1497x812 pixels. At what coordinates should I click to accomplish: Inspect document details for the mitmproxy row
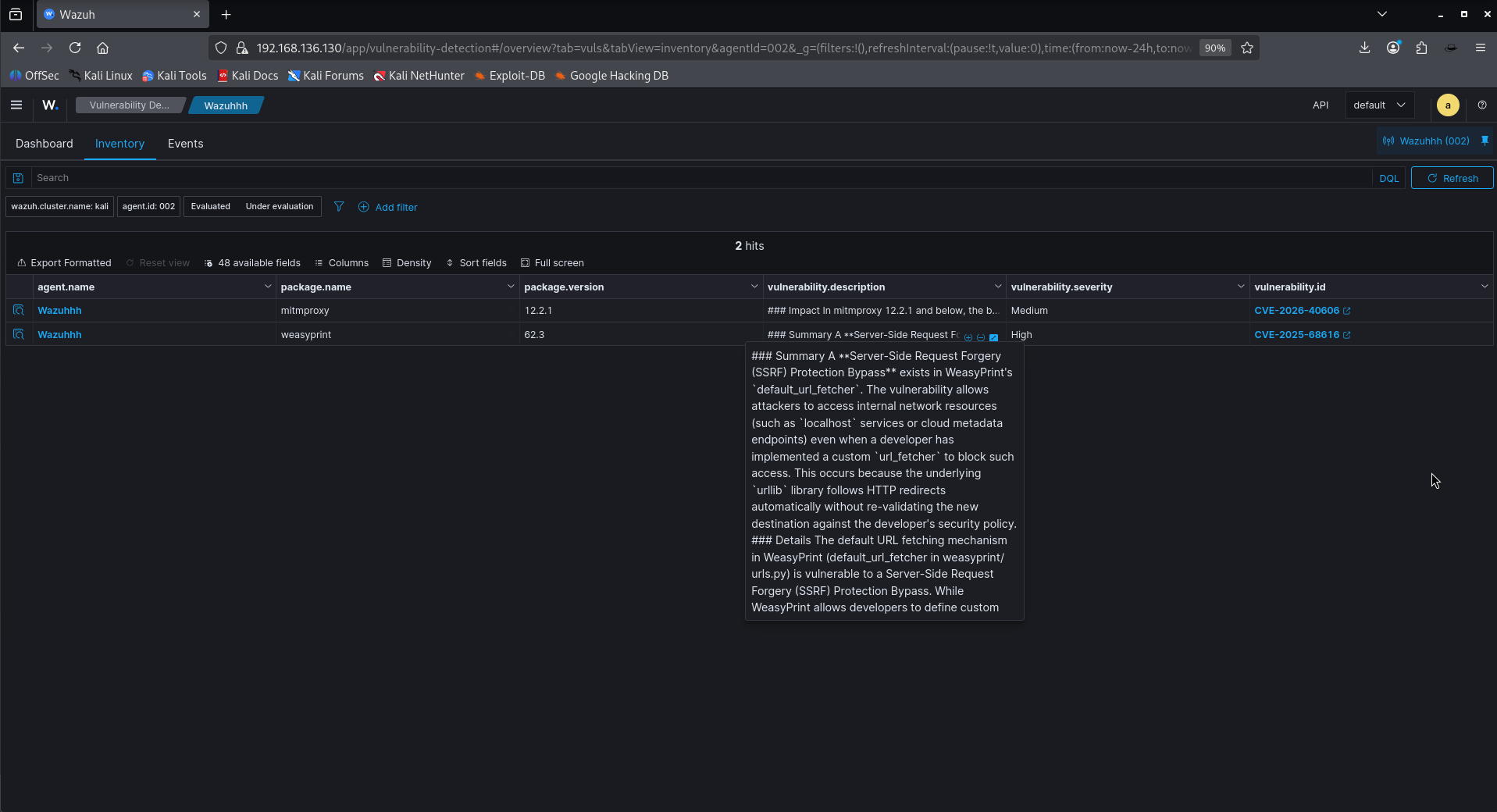point(19,310)
